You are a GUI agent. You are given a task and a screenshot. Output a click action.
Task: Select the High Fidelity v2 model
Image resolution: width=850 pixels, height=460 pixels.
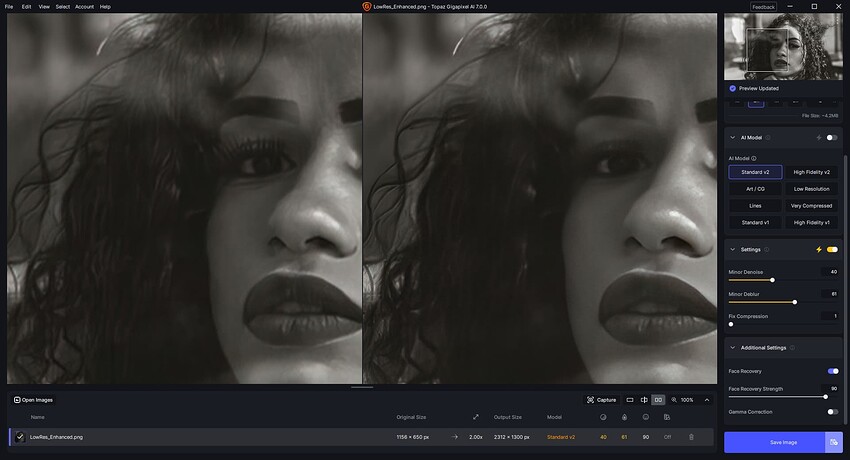(x=812, y=172)
